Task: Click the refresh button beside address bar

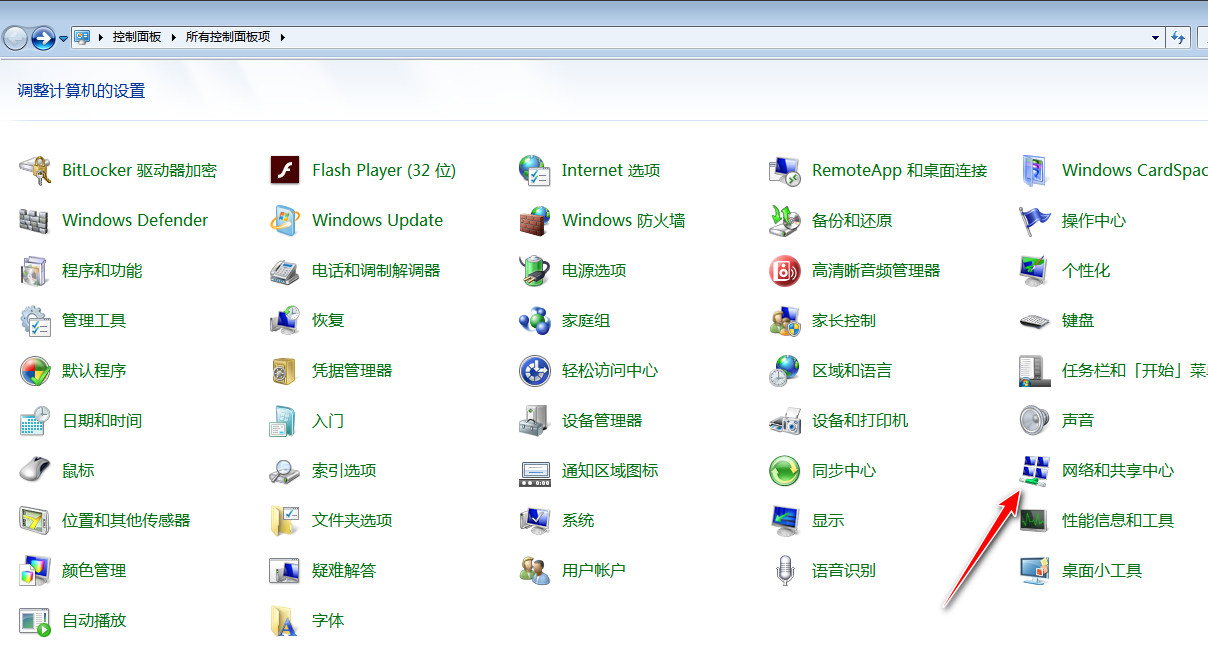Action: tap(1178, 37)
